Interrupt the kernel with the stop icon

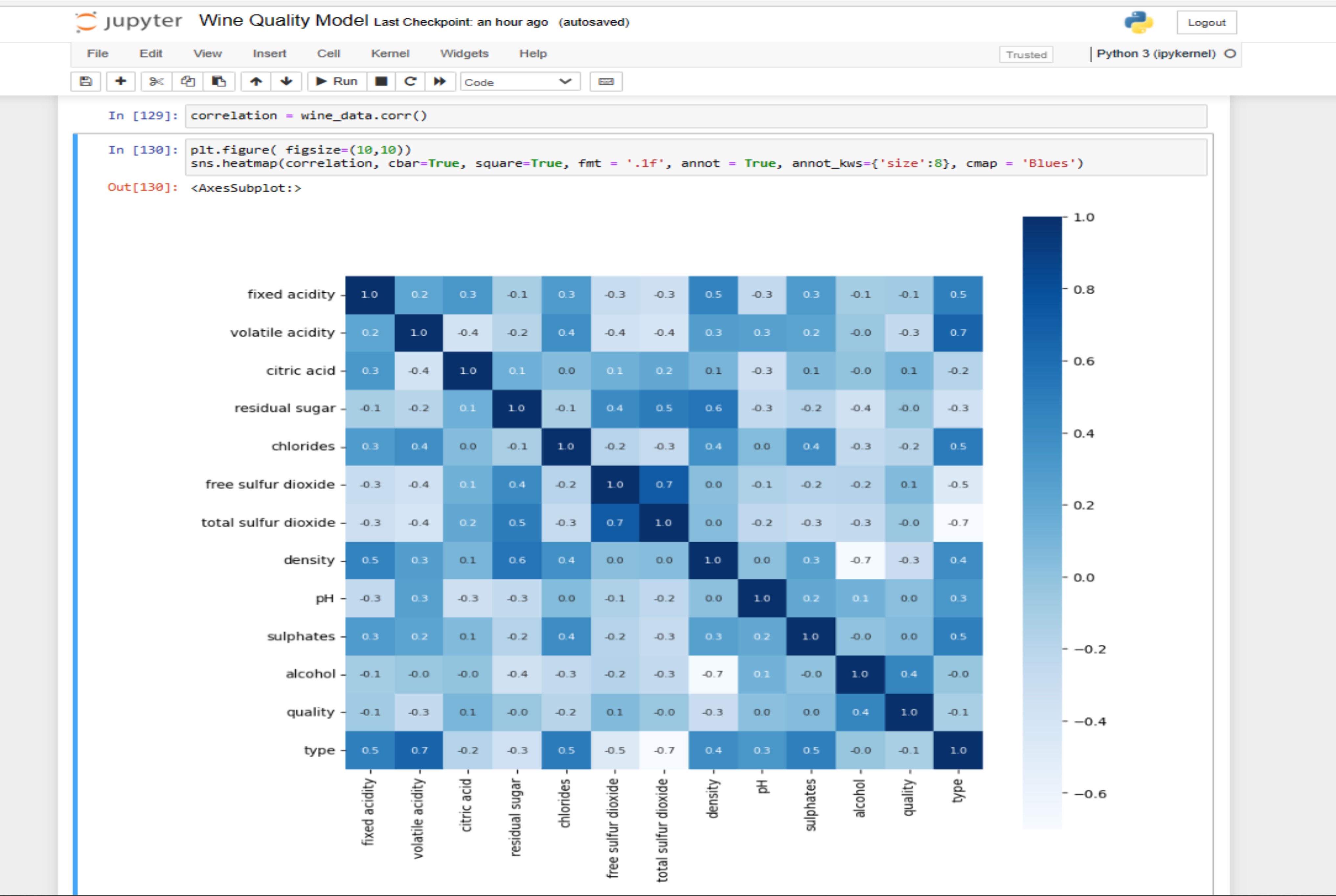pos(381,82)
